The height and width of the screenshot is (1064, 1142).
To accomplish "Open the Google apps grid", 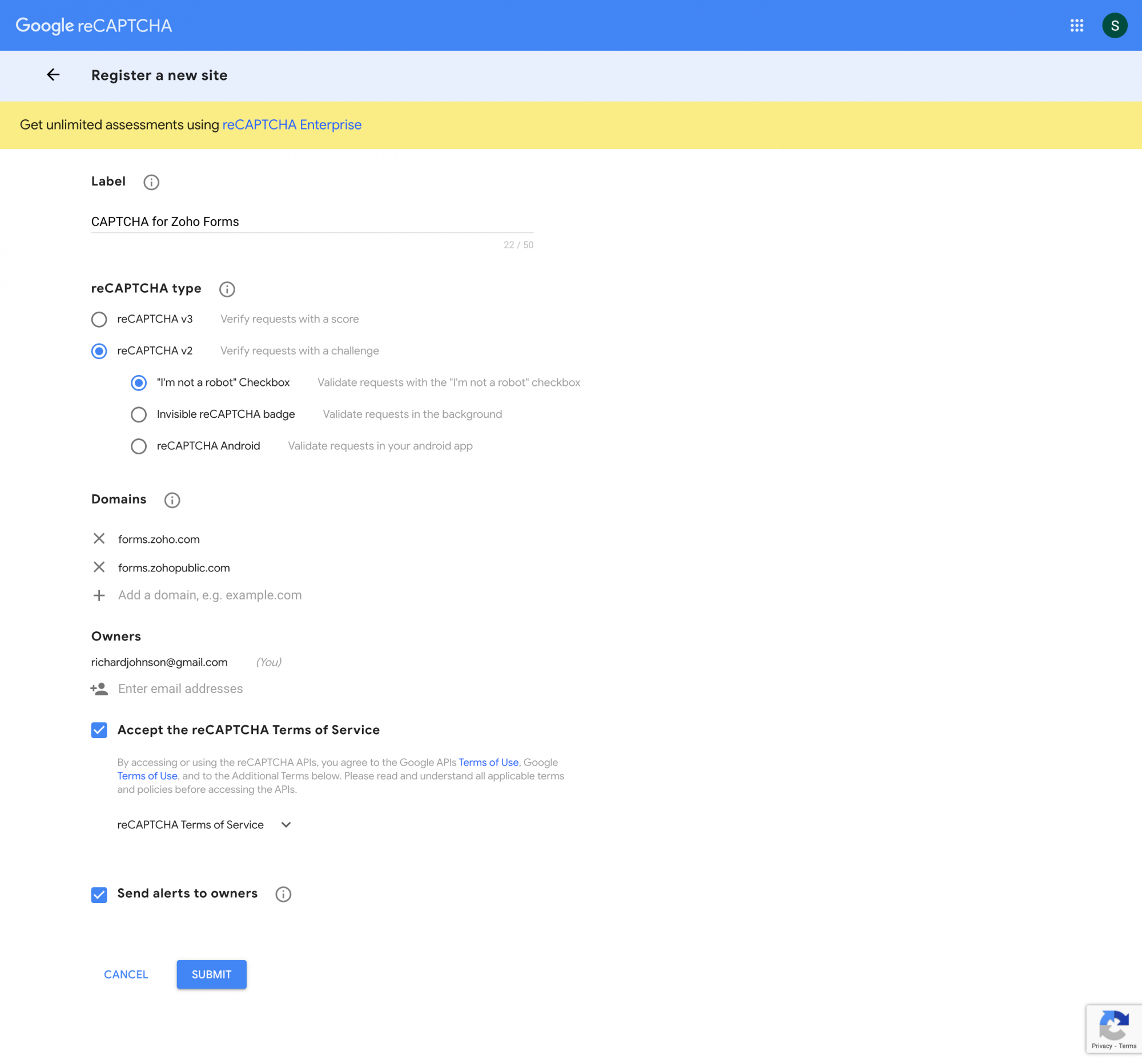I will coord(1076,25).
